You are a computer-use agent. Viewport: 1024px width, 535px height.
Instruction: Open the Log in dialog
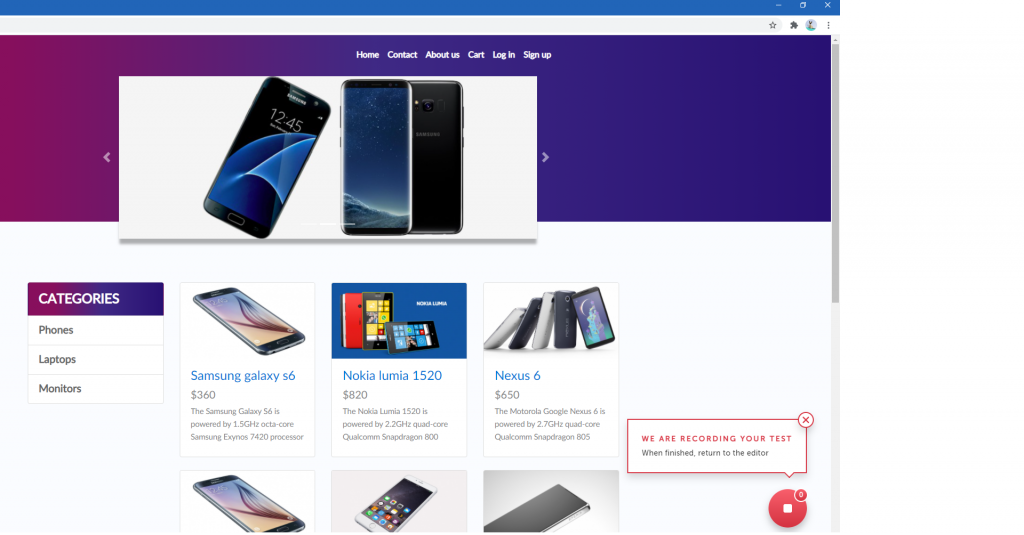[504, 55]
